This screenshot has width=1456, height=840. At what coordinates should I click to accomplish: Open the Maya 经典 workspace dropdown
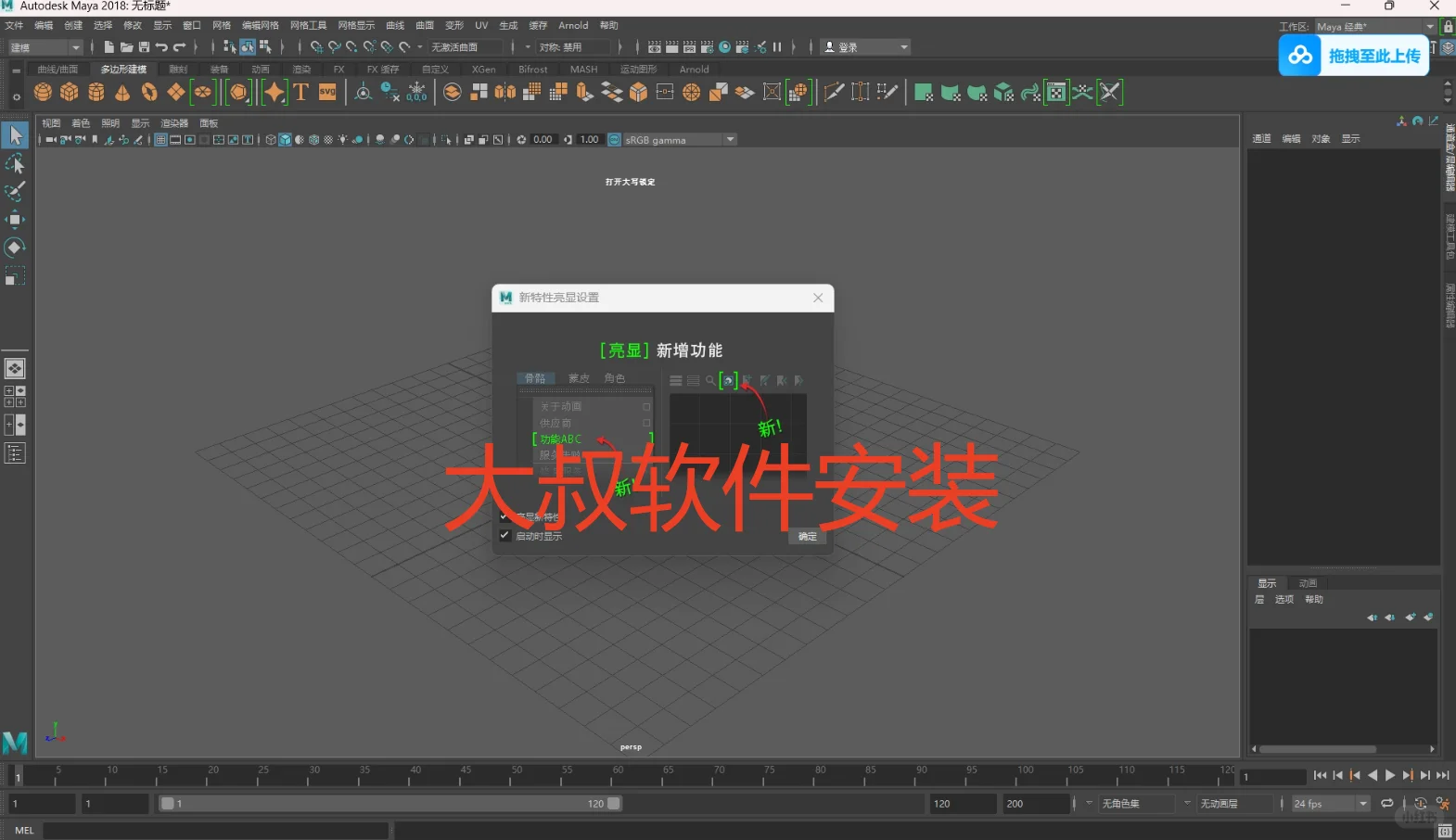(1375, 27)
